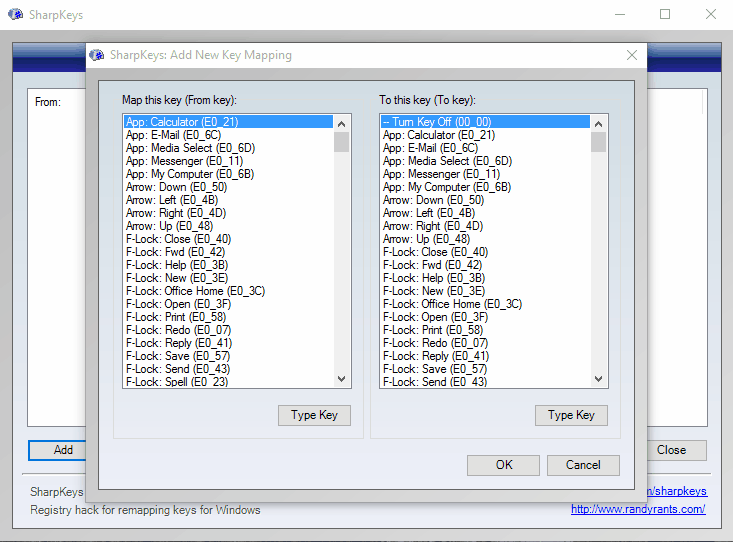Select F-Lock: Reply in To key list
Screen dimensions: 733x542
click(x=486, y=356)
